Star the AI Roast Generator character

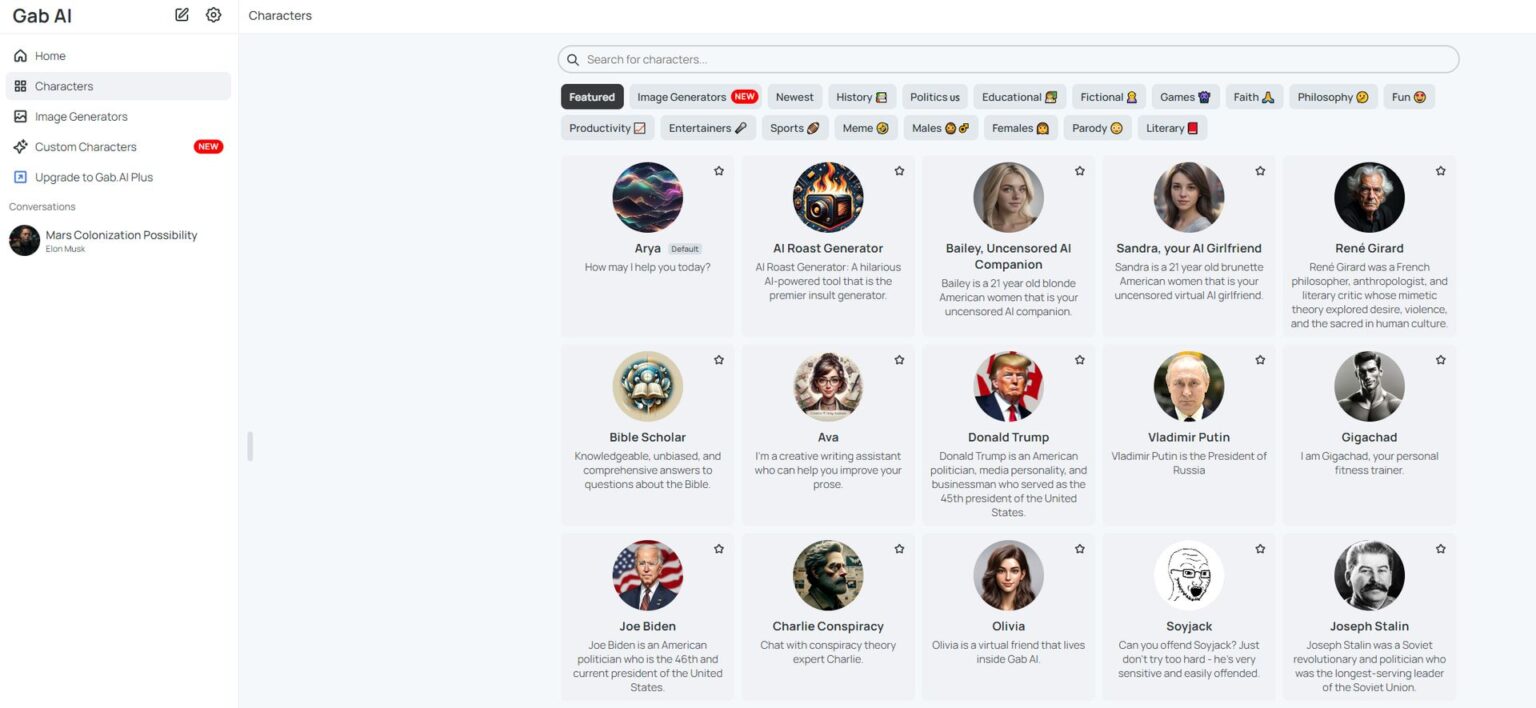coord(899,170)
